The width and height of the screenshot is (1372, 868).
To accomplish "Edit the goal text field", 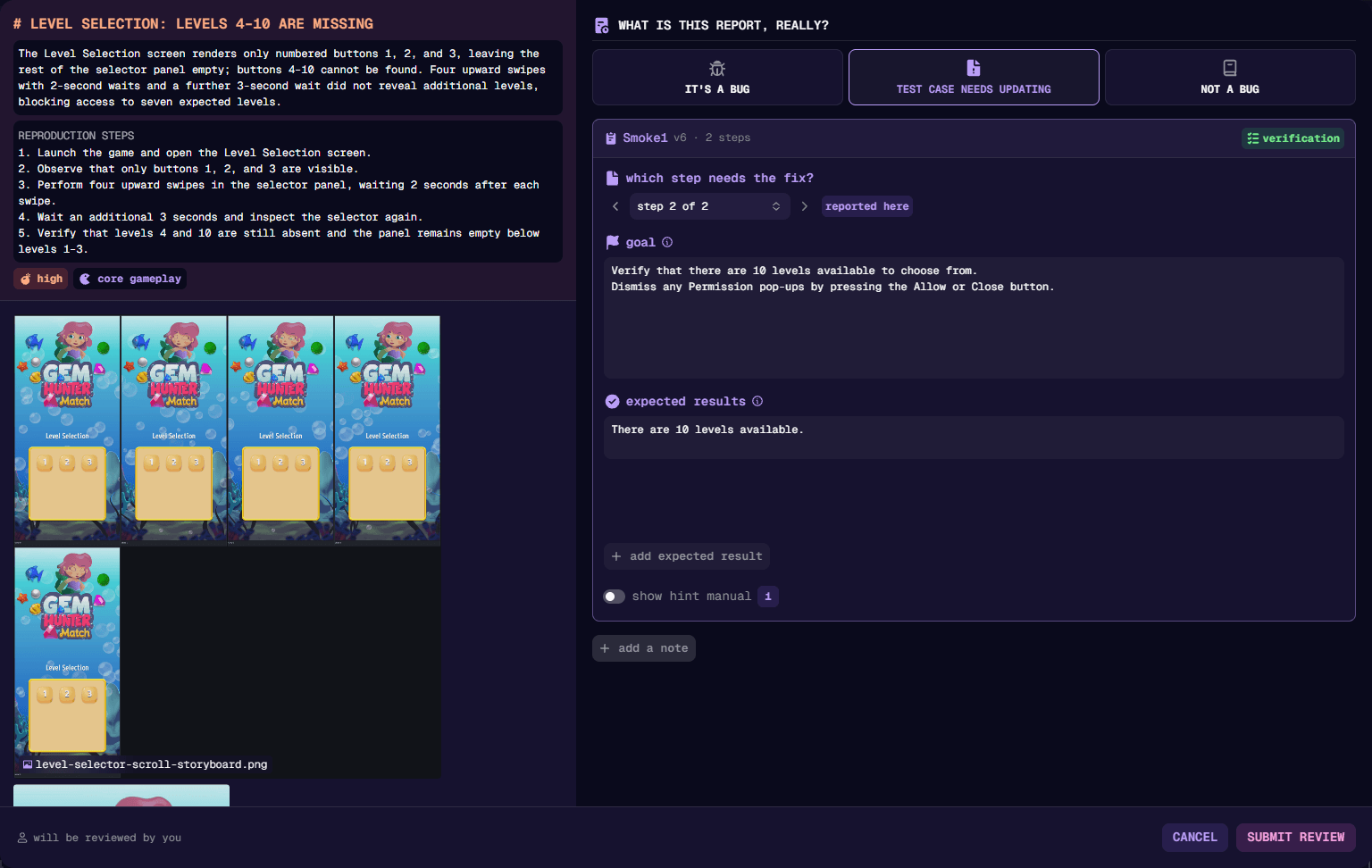I will coord(974,318).
